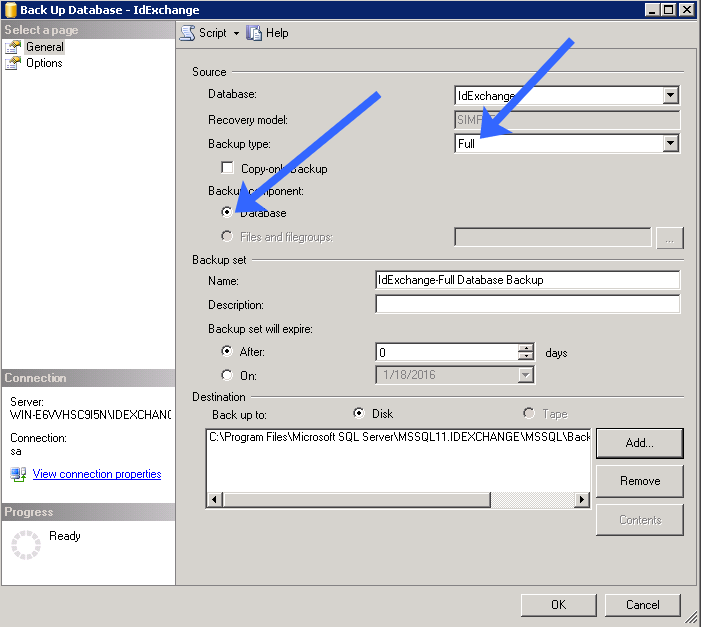Click the connection properties icon
This screenshot has height=627, width=701.
click(x=18, y=474)
